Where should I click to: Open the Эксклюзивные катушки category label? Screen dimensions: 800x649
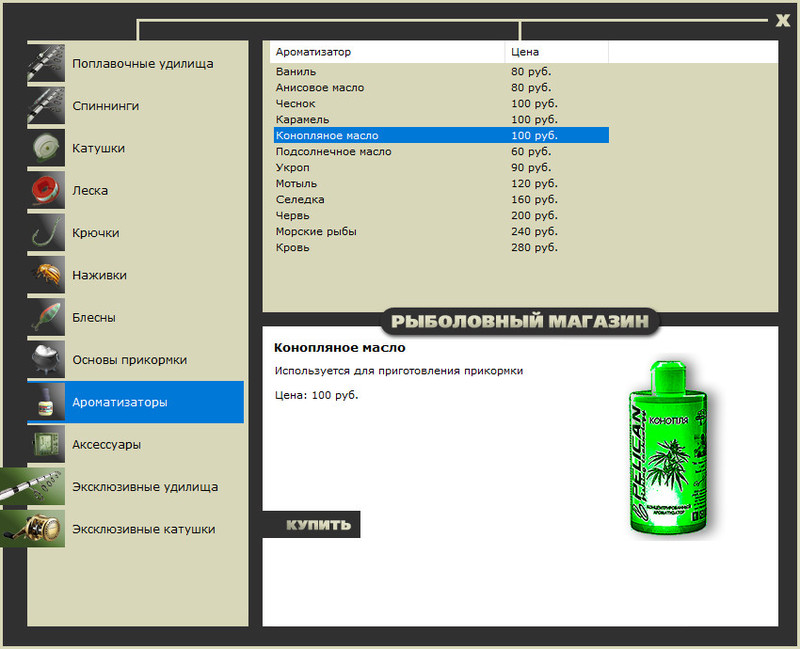tap(144, 530)
